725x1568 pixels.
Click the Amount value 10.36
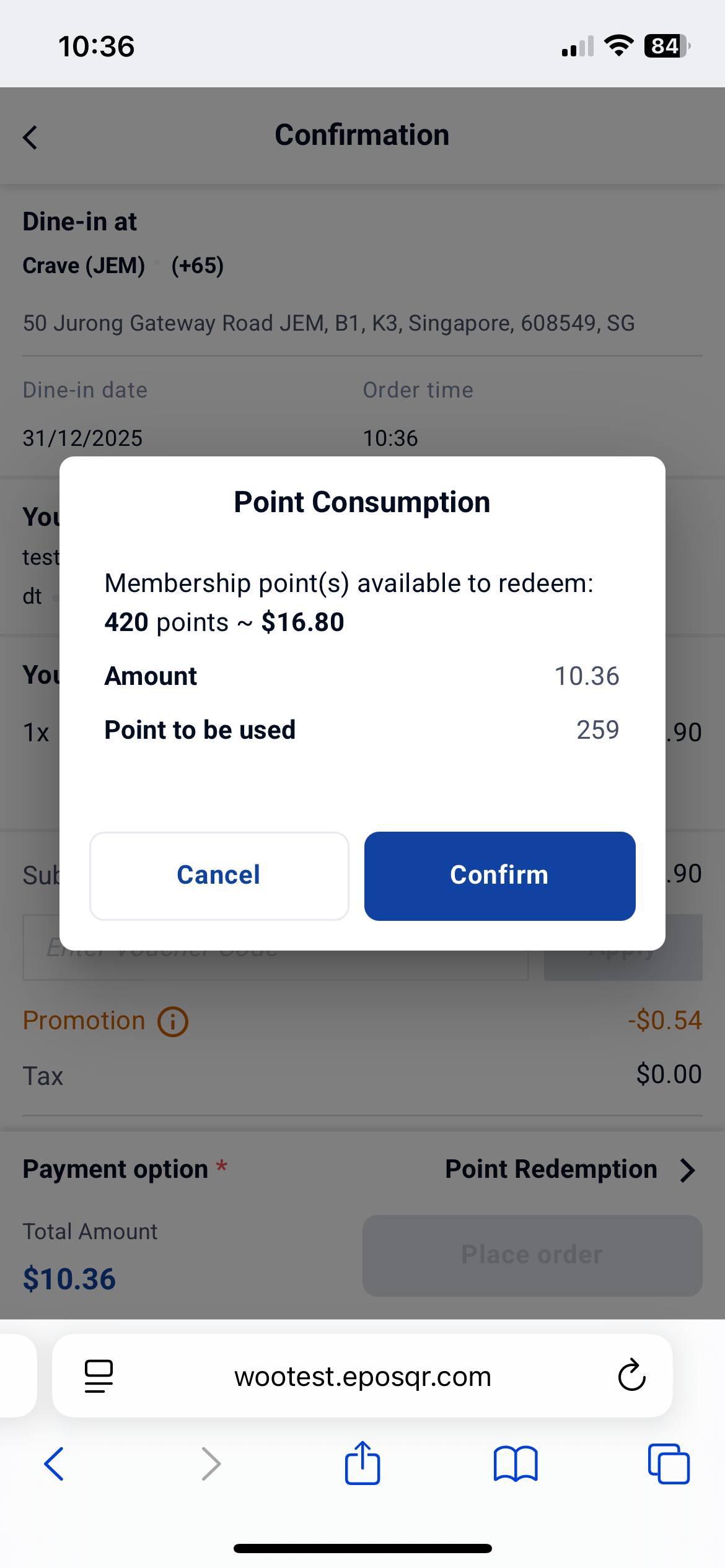point(586,676)
